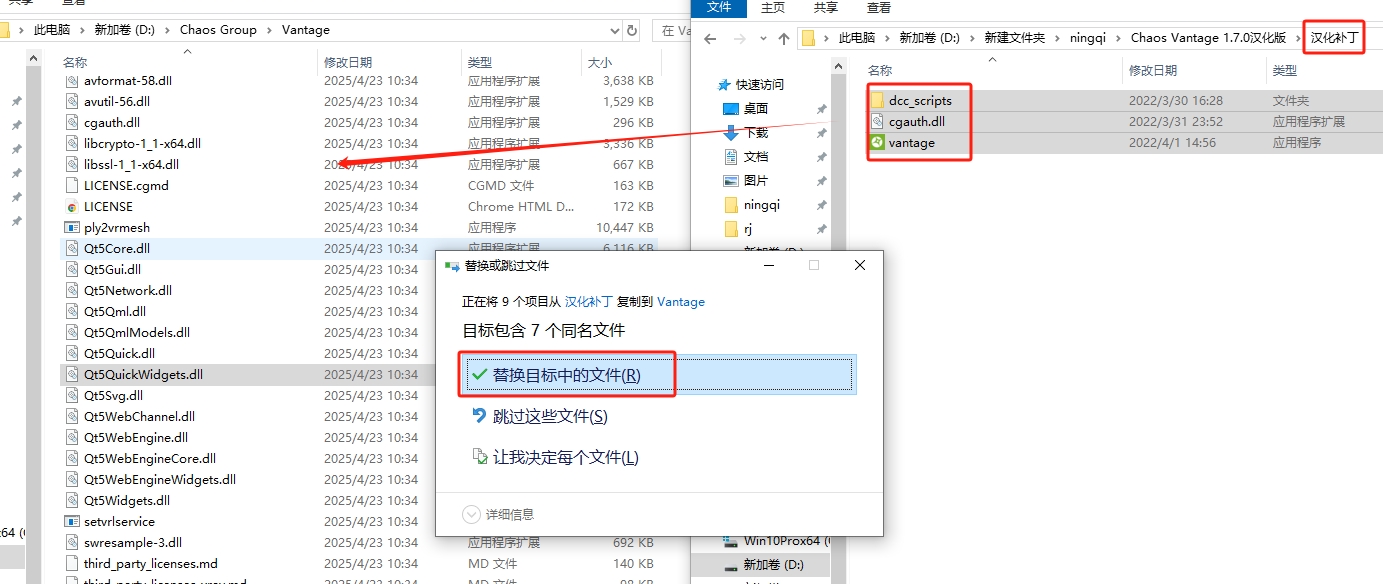Expand chevron after 此电脑 in Vantage window breadcrumb

(x=84, y=30)
